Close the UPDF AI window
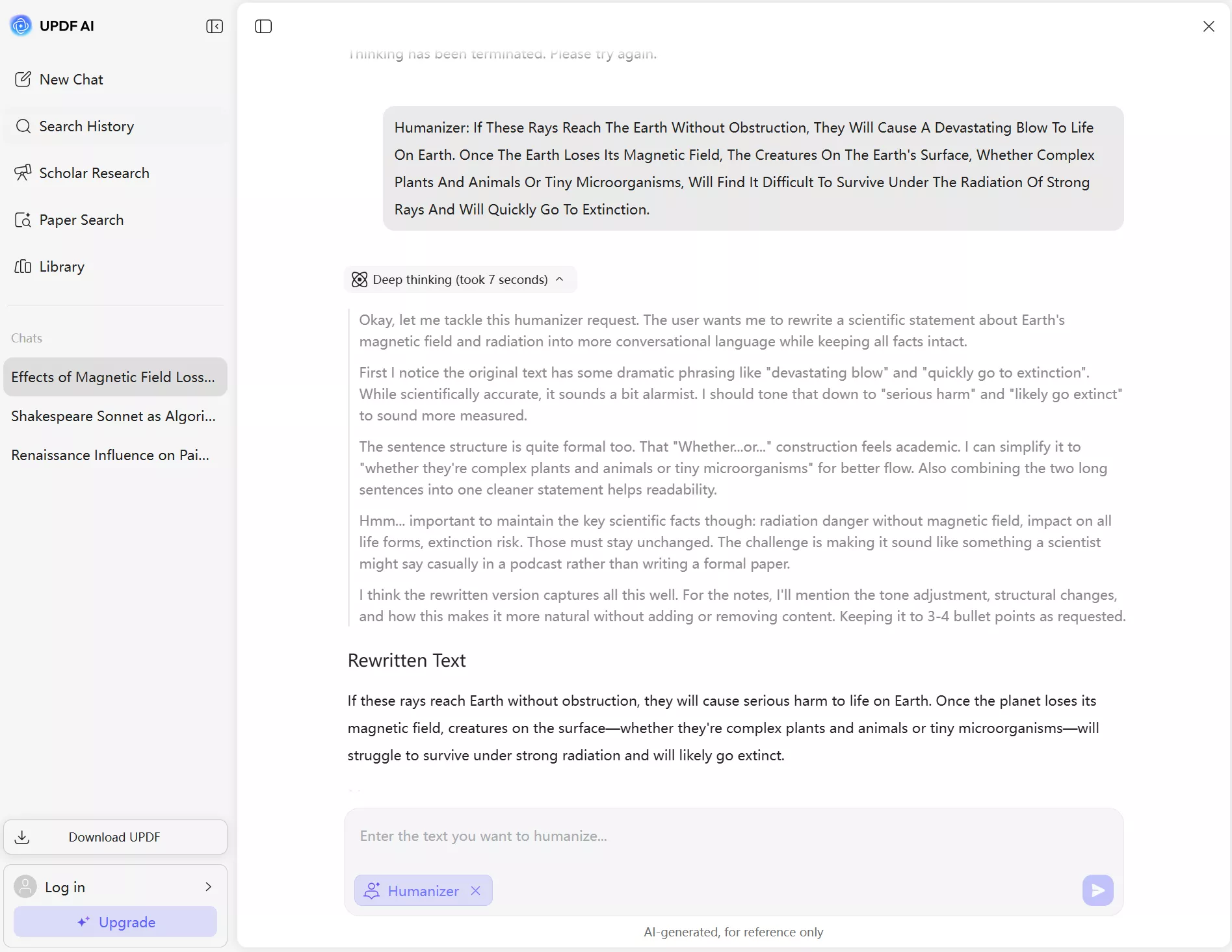This screenshot has width=1232, height=952. (x=1209, y=26)
